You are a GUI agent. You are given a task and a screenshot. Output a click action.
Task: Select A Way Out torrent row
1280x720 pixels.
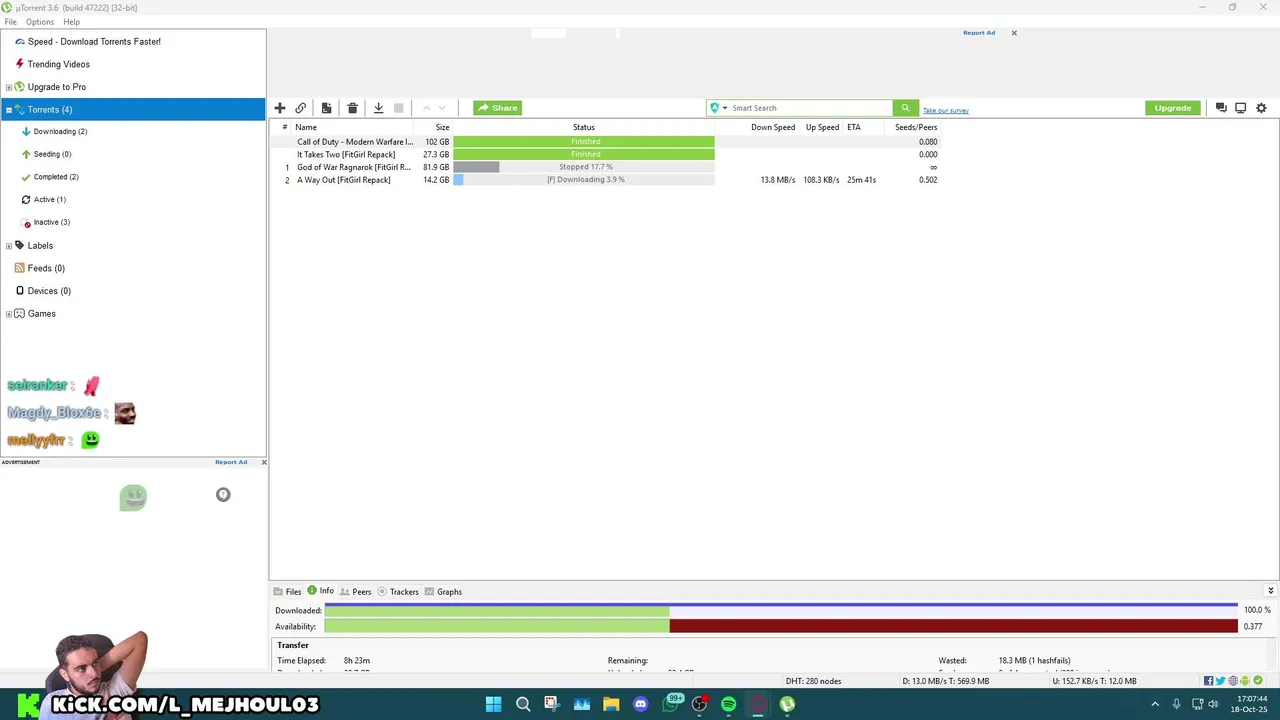tap(605, 180)
